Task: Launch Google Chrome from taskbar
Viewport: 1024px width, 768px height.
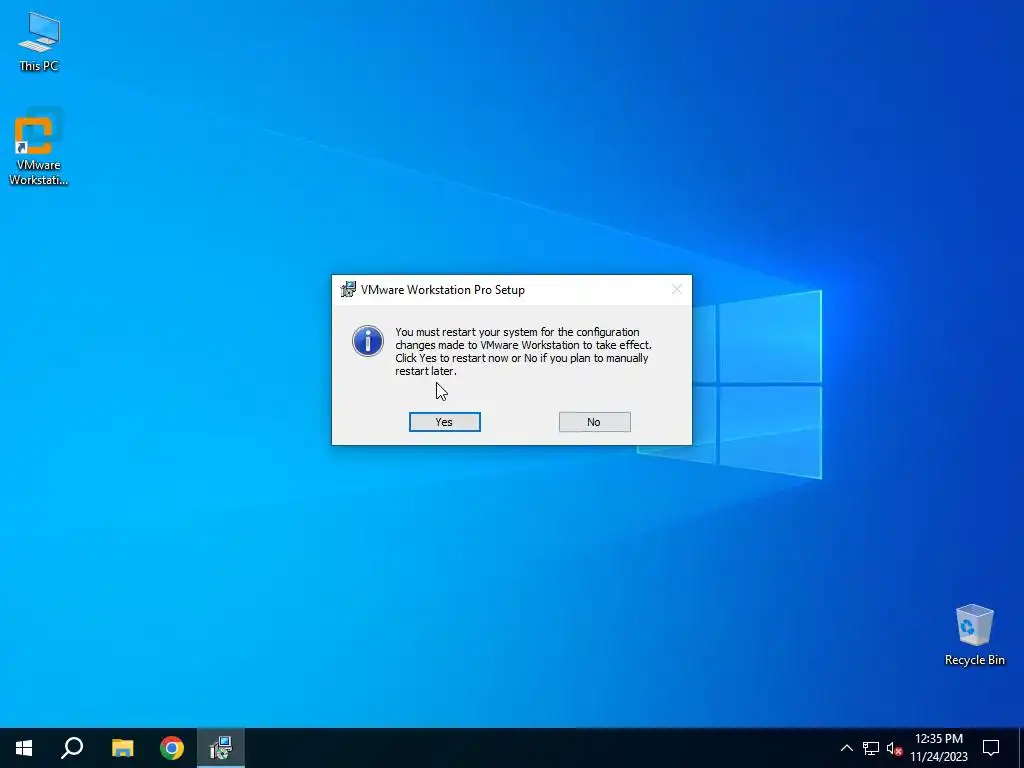Action: coord(172,748)
